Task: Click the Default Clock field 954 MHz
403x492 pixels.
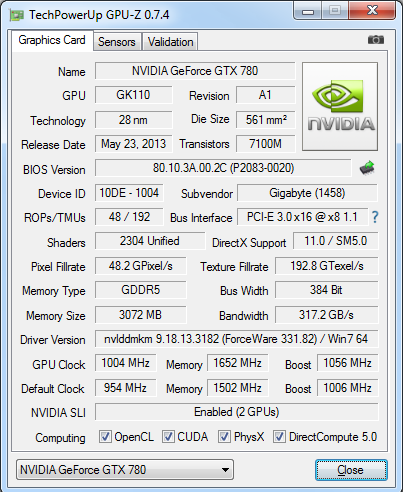Action: (126, 388)
